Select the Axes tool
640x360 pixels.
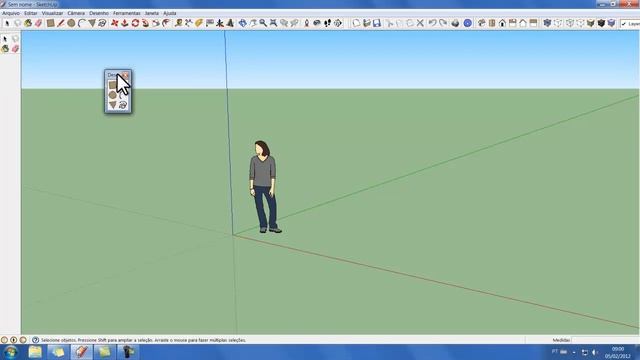220,23
